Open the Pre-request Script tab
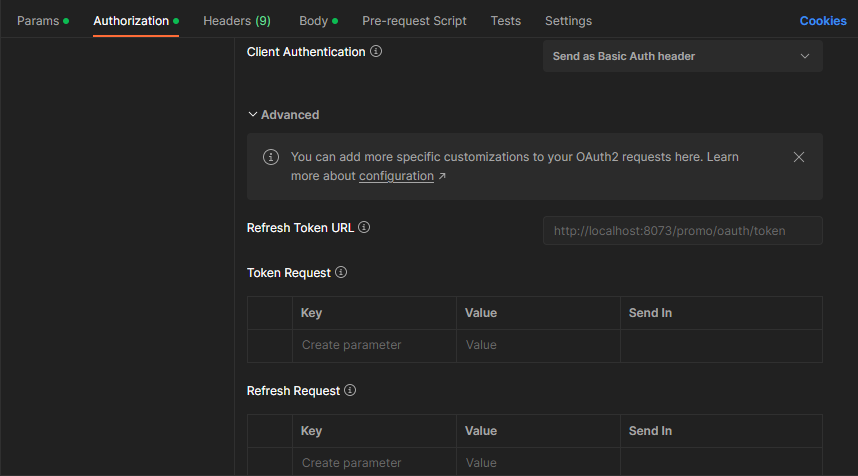The image size is (858, 476). pos(414,20)
